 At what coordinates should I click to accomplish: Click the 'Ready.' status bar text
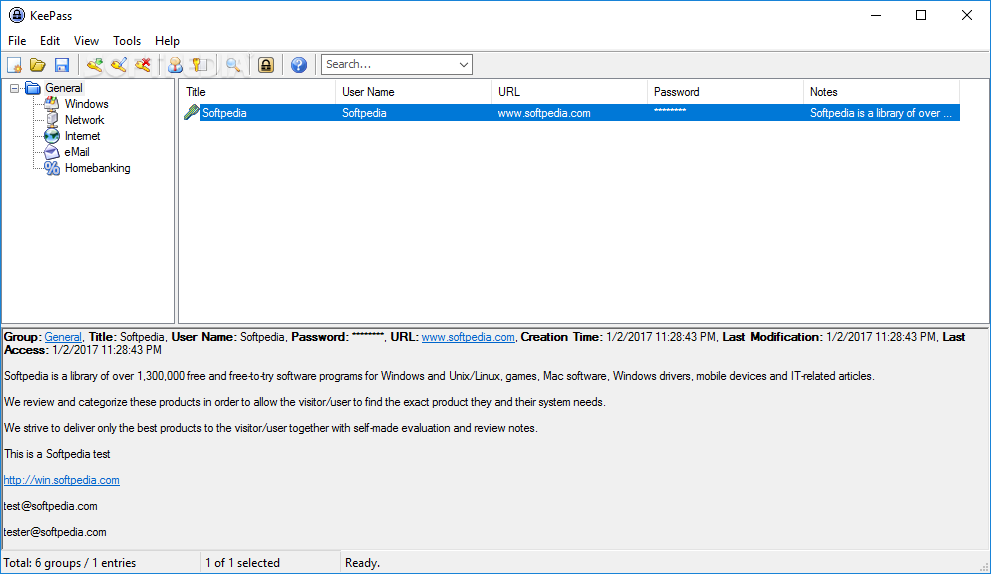[x=362, y=563]
